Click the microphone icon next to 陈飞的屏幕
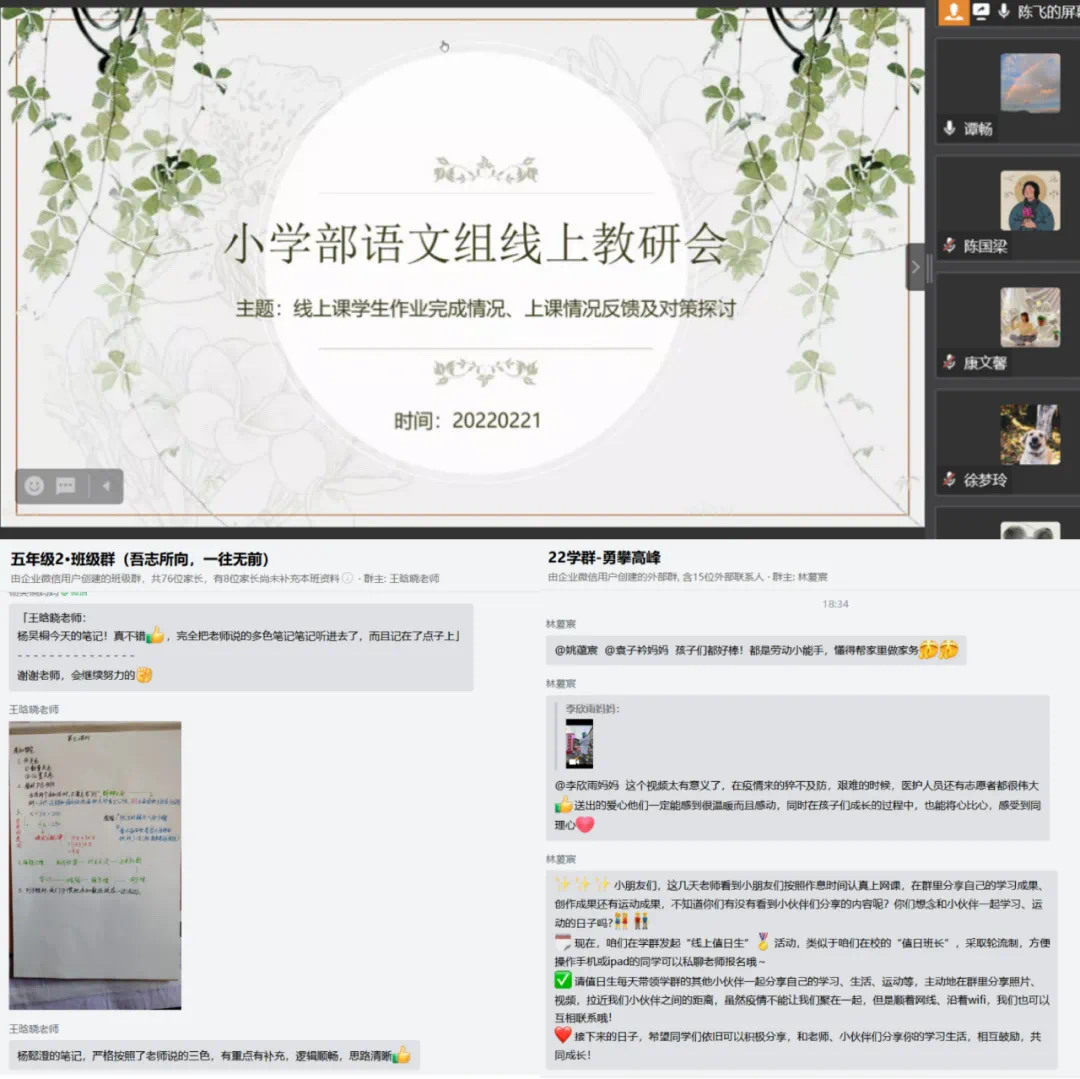The width and height of the screenshot is (1080, 1079). coord(1004,12)
